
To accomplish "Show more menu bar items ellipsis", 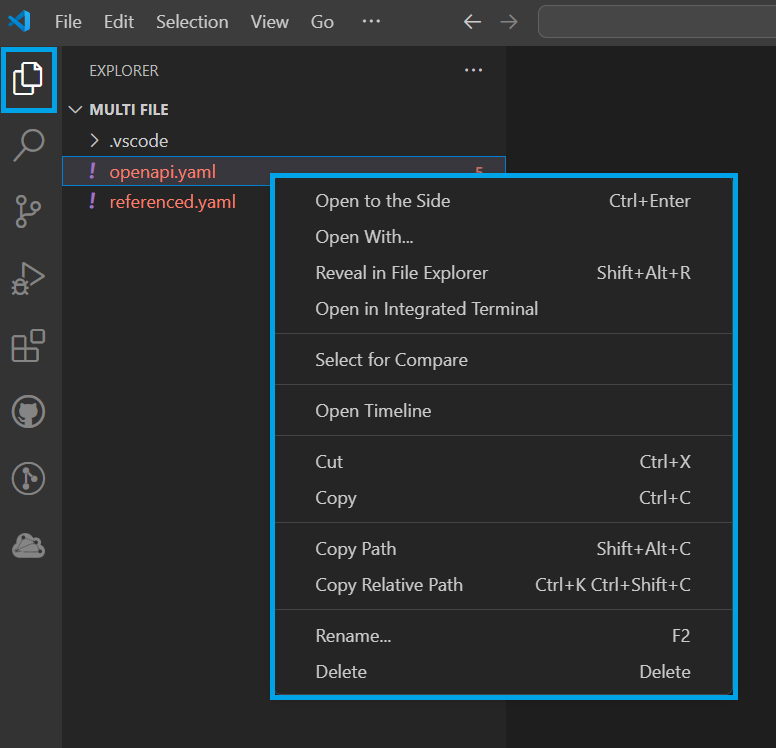I will tap(371, 21).
